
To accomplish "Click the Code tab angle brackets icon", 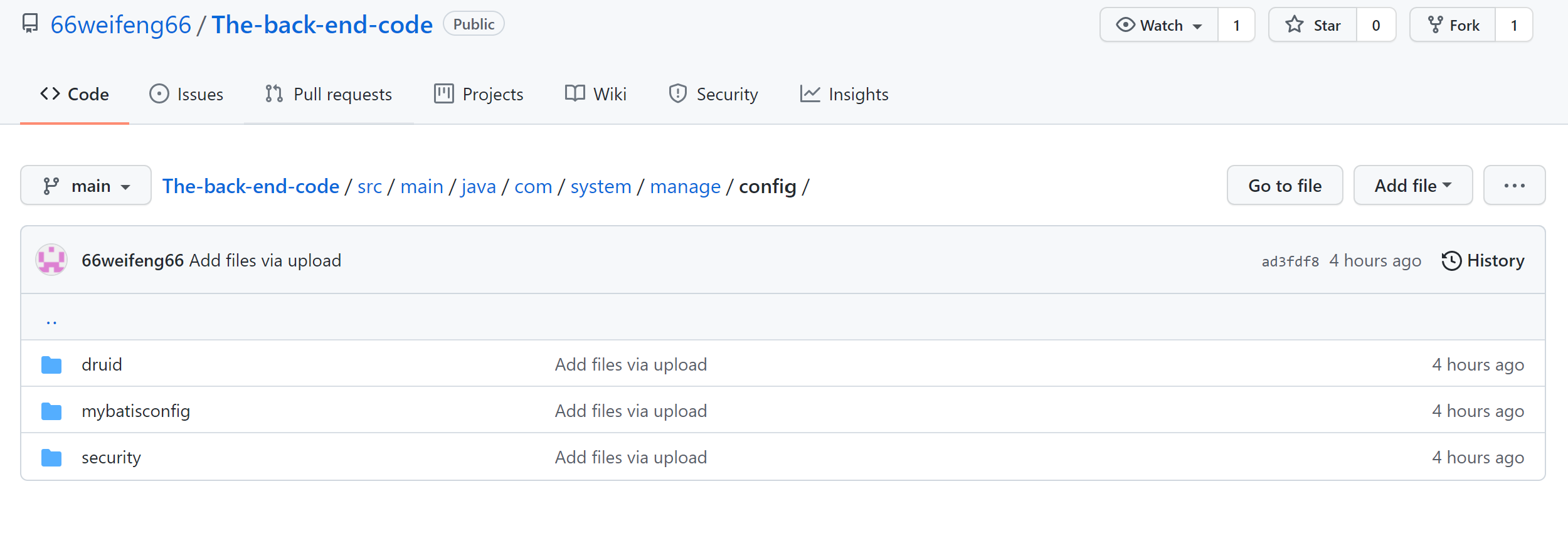I will pos(50,94).
